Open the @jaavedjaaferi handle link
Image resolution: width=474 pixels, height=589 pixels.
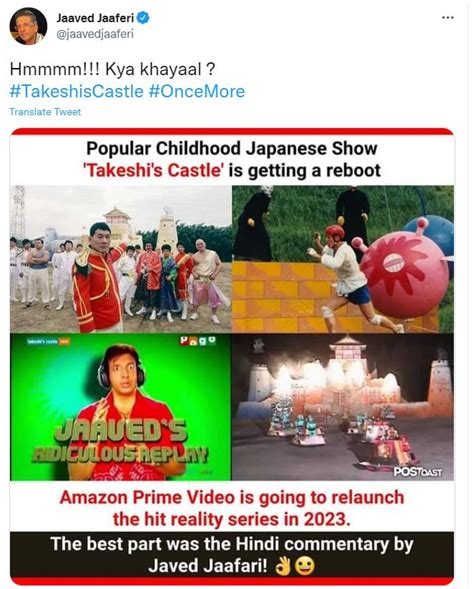95,34
